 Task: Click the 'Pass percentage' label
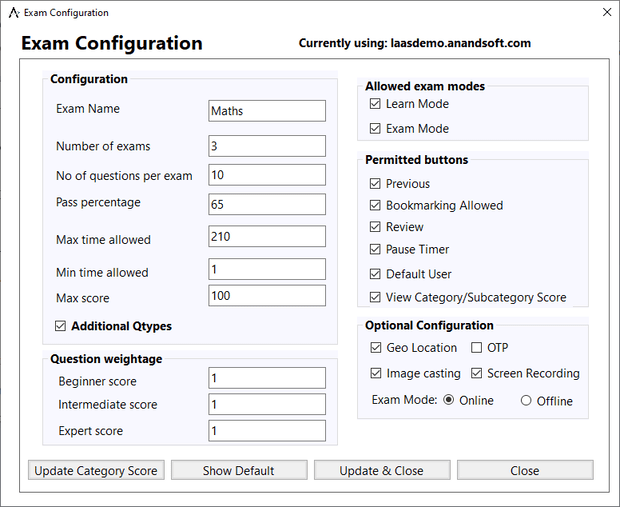tap(98, 202)
